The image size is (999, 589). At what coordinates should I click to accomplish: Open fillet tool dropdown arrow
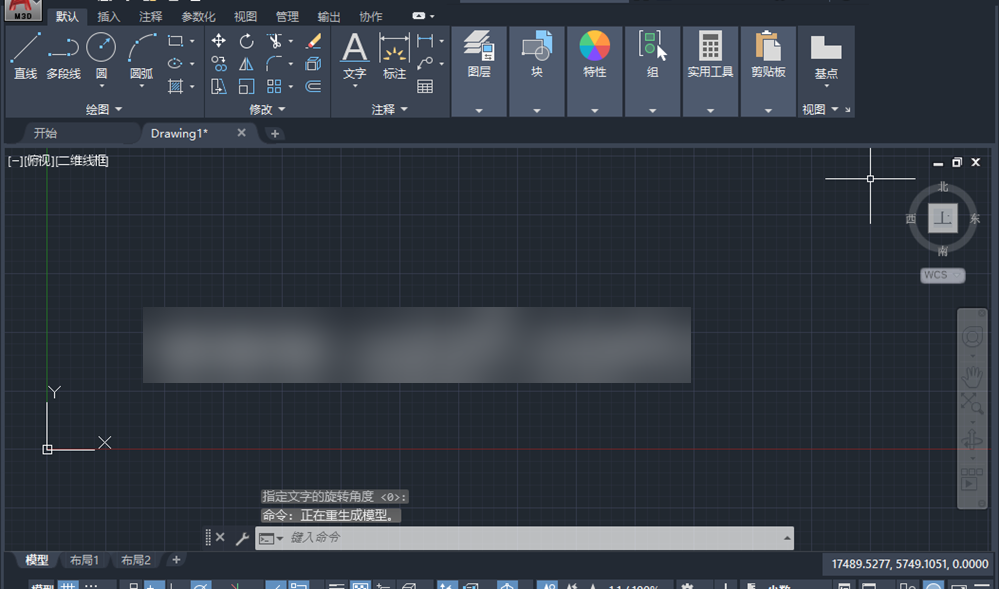pyautogui.click(x=291, y=64)
